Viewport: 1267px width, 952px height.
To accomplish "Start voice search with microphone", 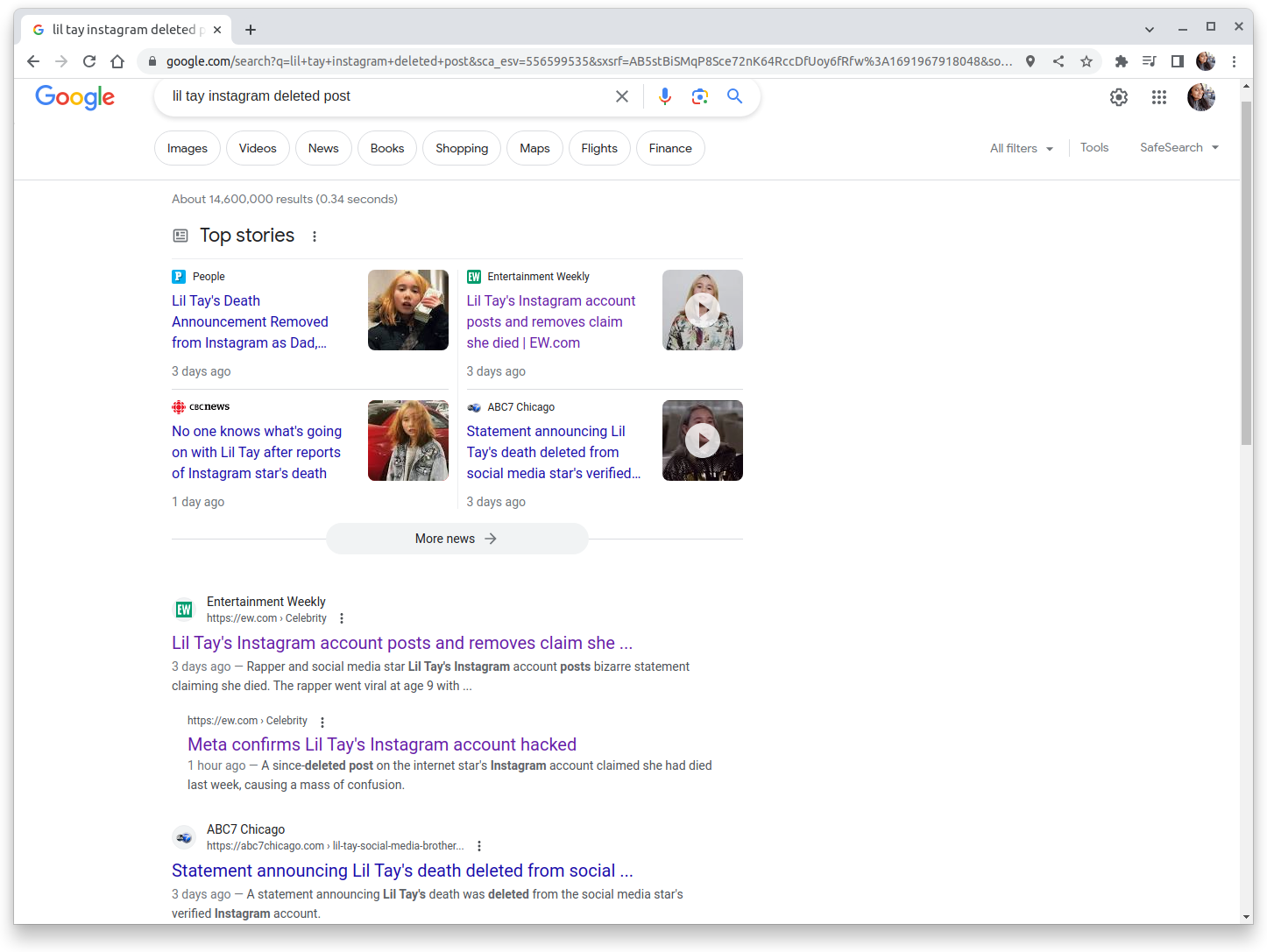I will point(665,96).
